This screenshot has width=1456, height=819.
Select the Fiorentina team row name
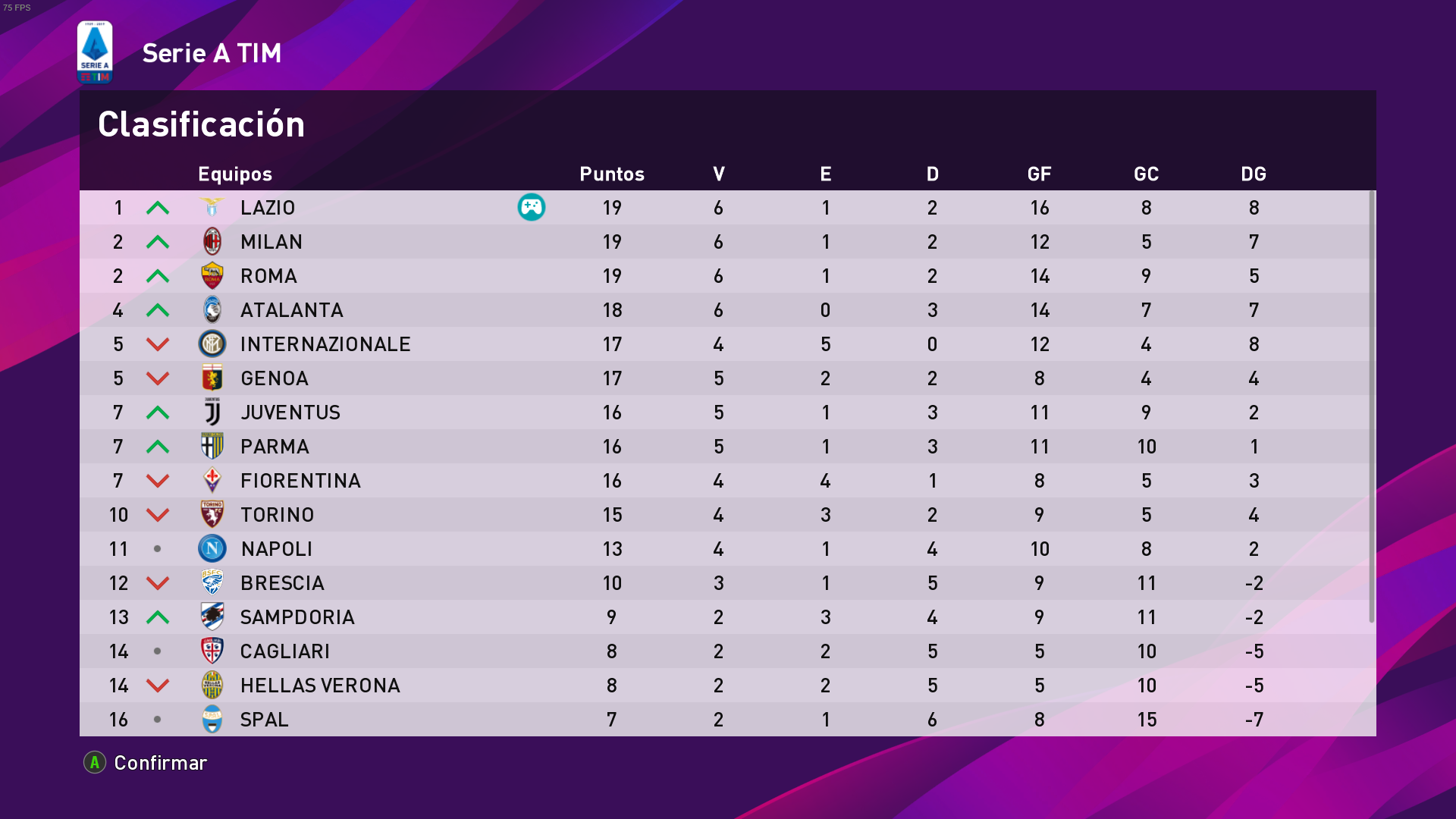click(x=300, y=481)
